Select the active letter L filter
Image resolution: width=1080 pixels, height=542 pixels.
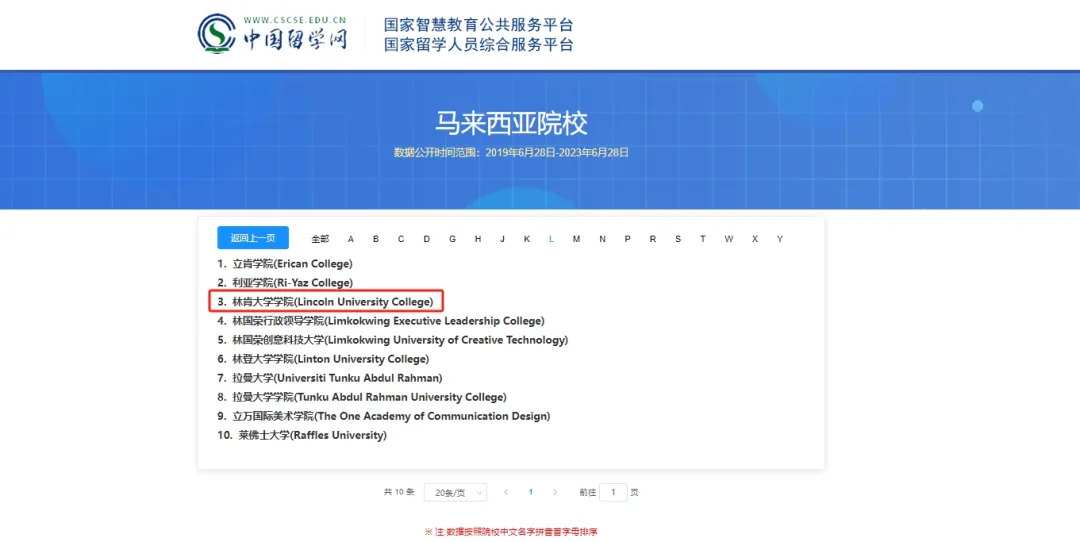click(552, 239)
